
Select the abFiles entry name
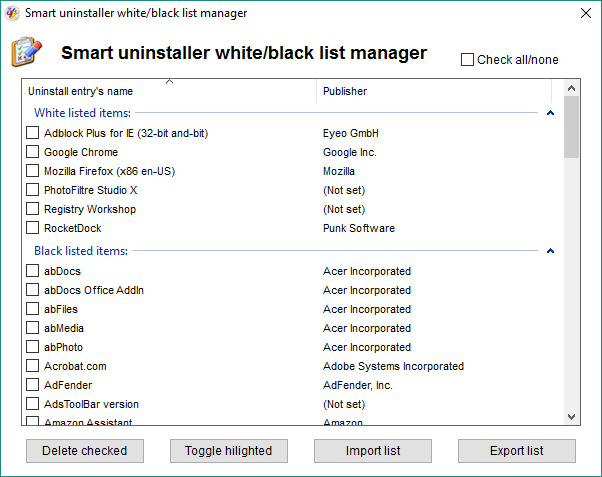coord(61,309)
